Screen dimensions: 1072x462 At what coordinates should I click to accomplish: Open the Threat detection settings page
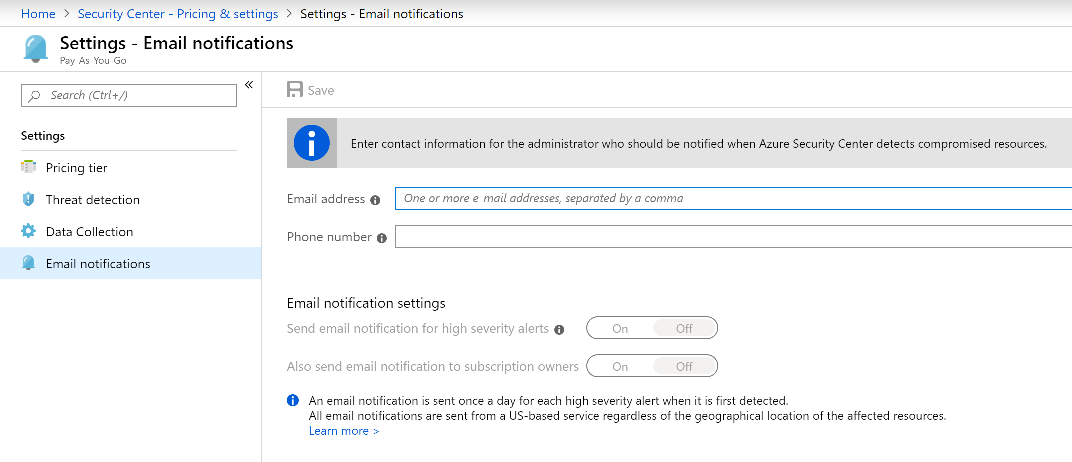(x=92, y=200)
